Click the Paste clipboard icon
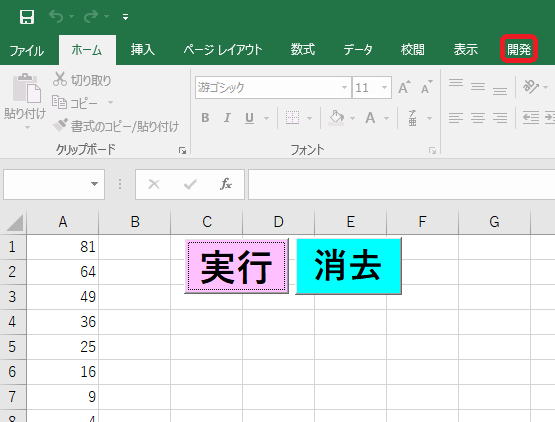 point(26,88)
